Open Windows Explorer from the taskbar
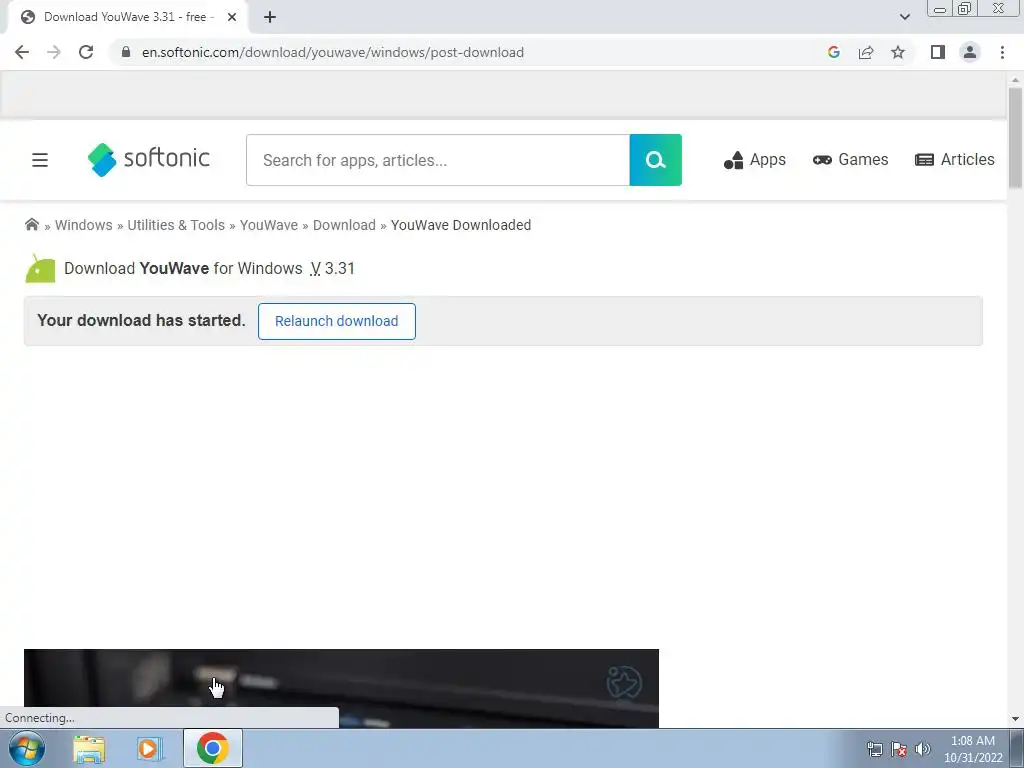Screen dimensions: 1024x768 tap(89, 749)
